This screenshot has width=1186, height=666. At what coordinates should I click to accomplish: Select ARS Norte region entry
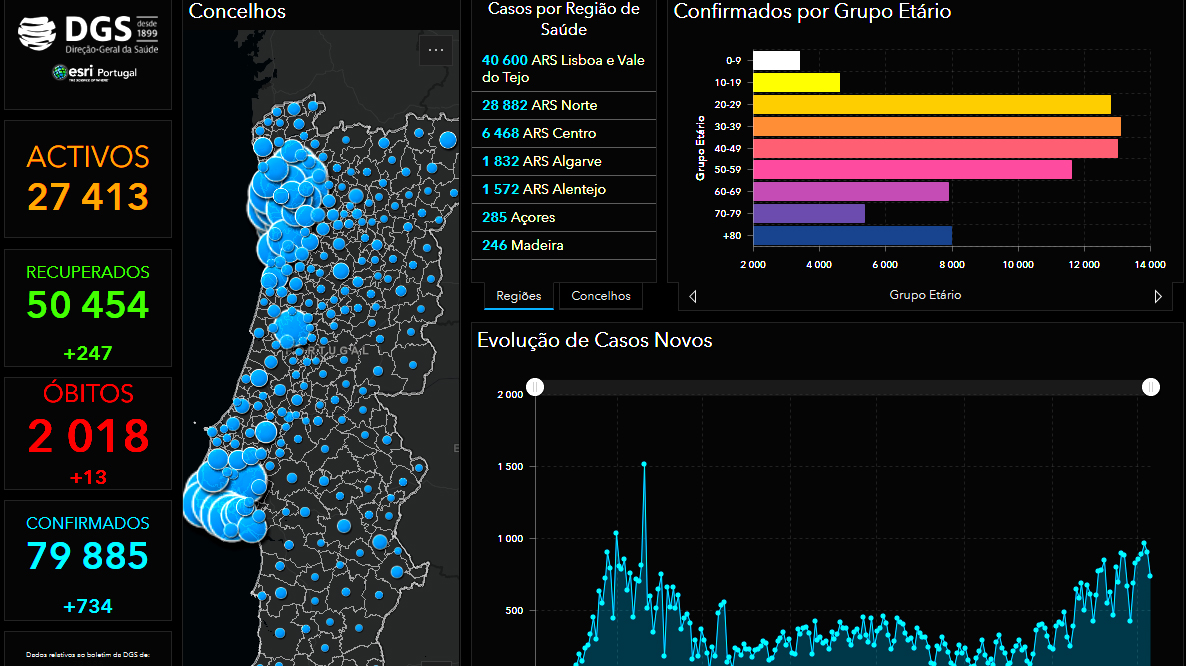[x=564, y=106]
